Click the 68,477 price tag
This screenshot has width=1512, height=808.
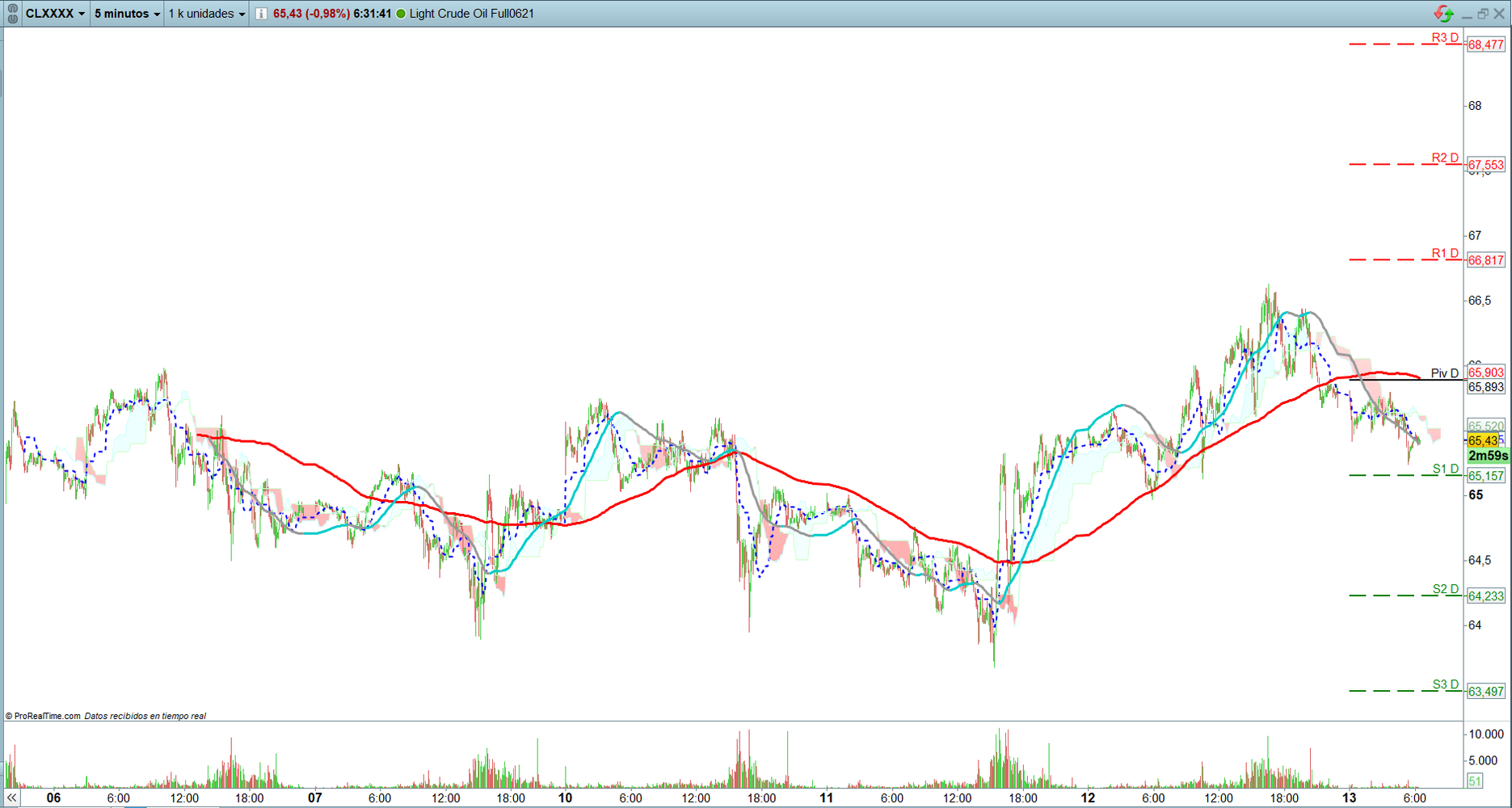point(1486,44)
